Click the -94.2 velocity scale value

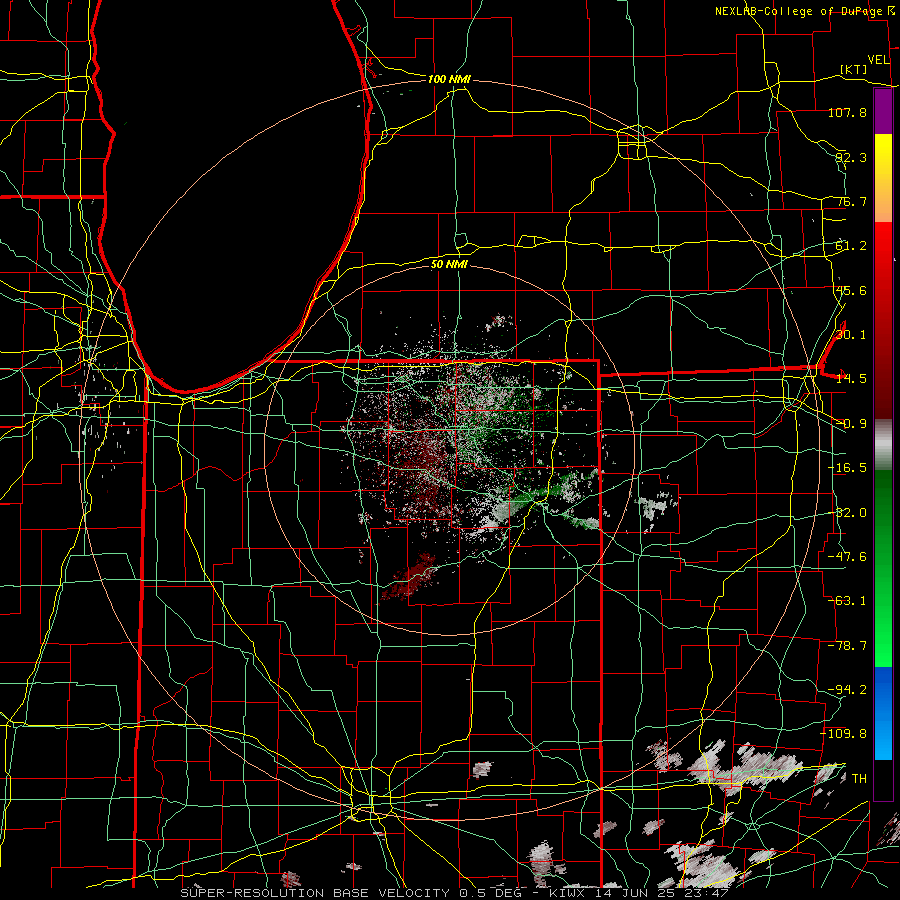(x=847, y=690)
